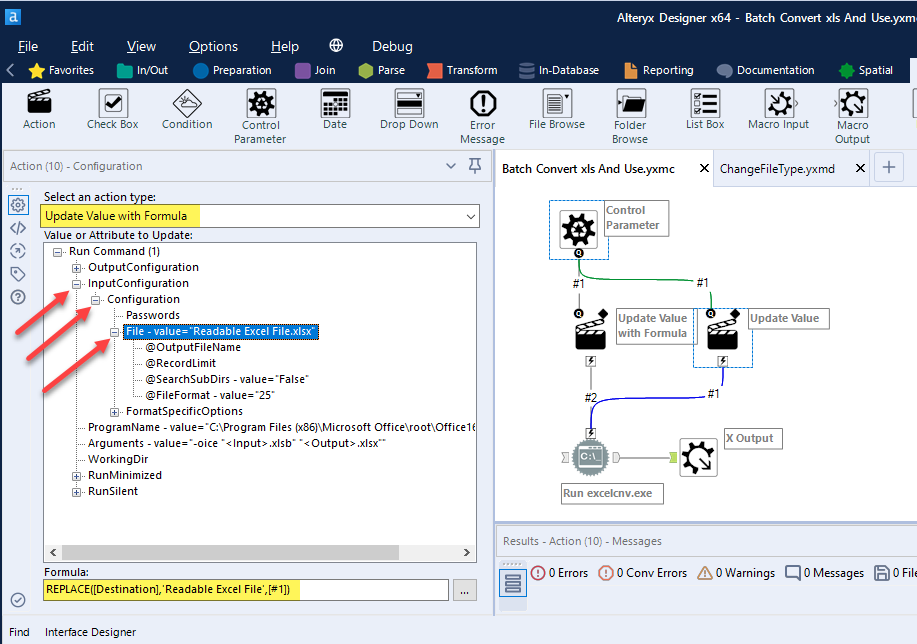Open the help icon in configuration sidebar
Screen dimensions: 917x644
click(x=18, y=297)
